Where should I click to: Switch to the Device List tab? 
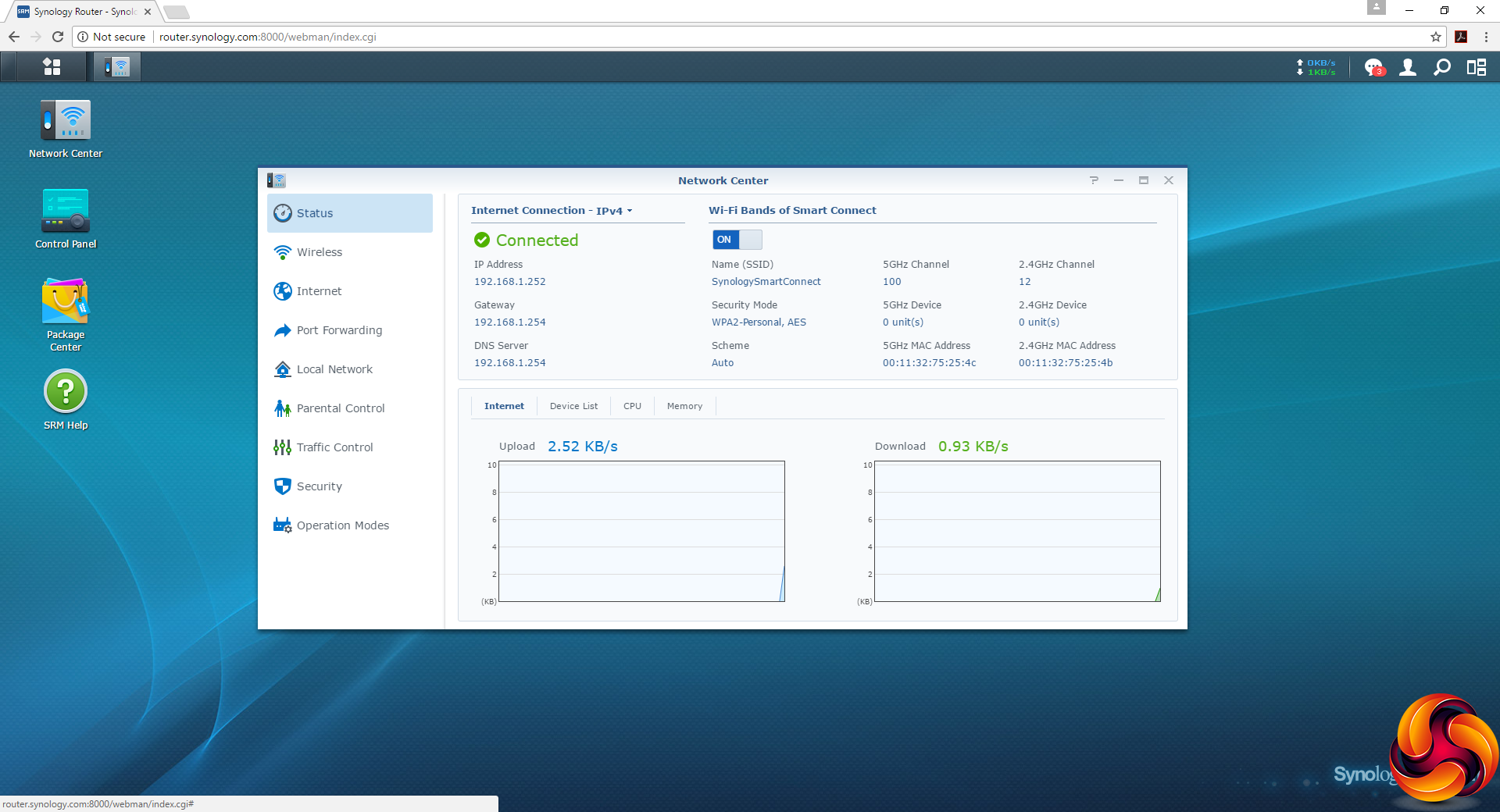[573, 405]
